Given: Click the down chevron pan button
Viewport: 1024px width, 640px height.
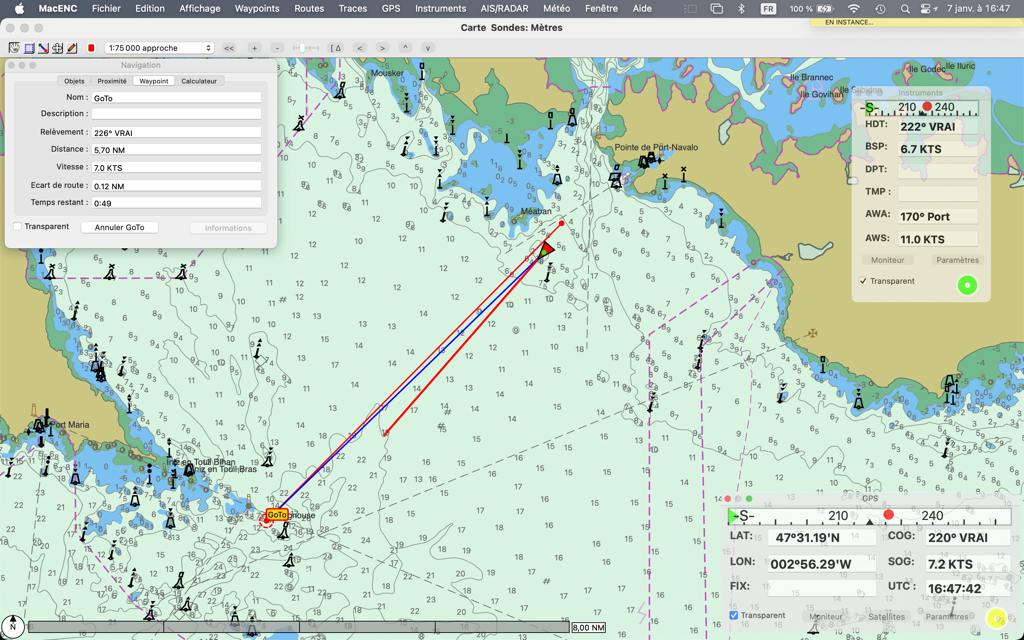Looking at the screenshot, I should 427,48.
